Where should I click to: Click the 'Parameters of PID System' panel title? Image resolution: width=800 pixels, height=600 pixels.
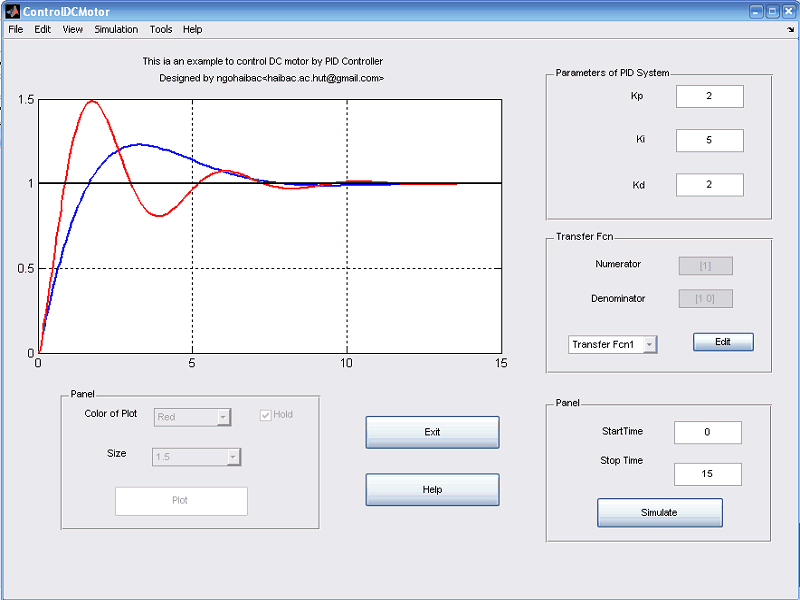click(612, 73)
